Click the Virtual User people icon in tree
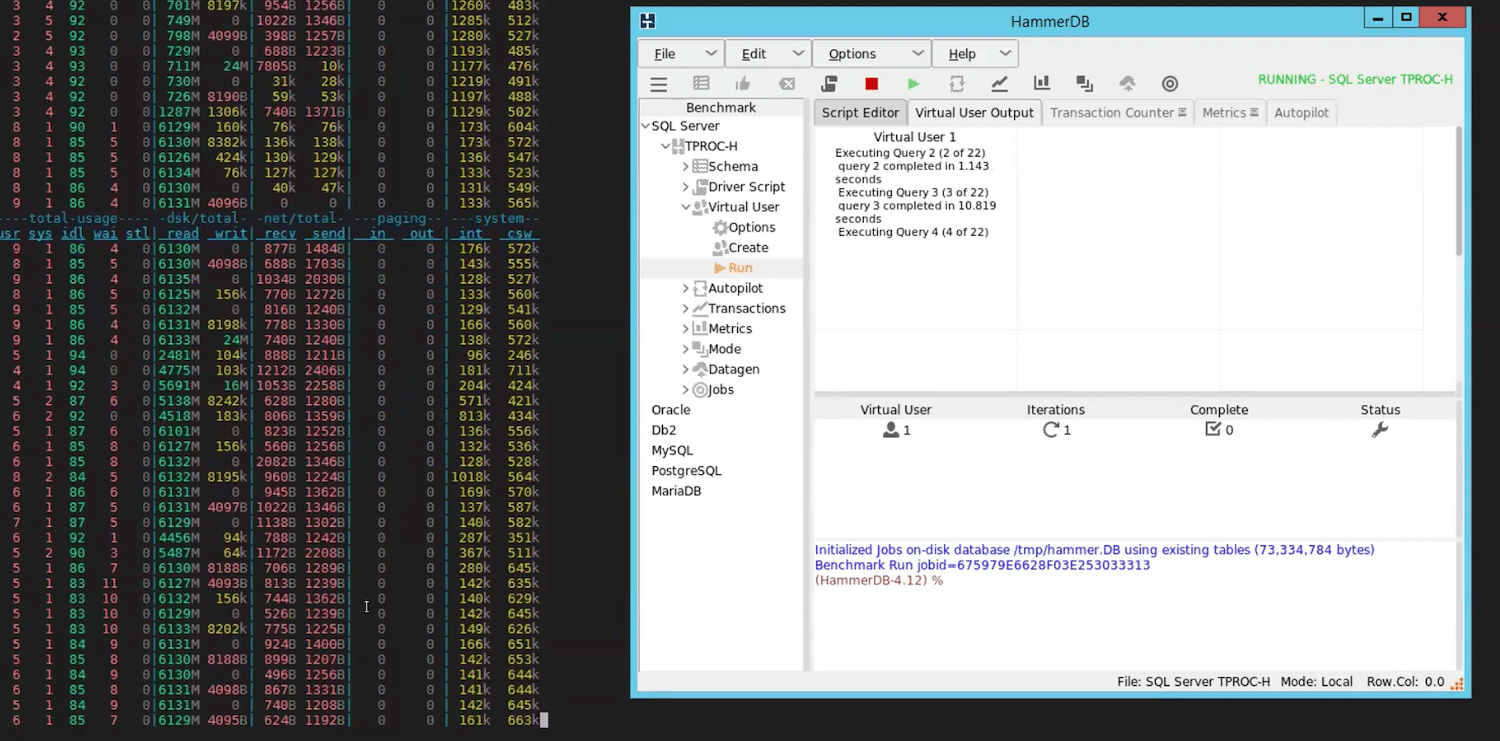Screen dimensions: 1500x741 (x=700, y=207)
